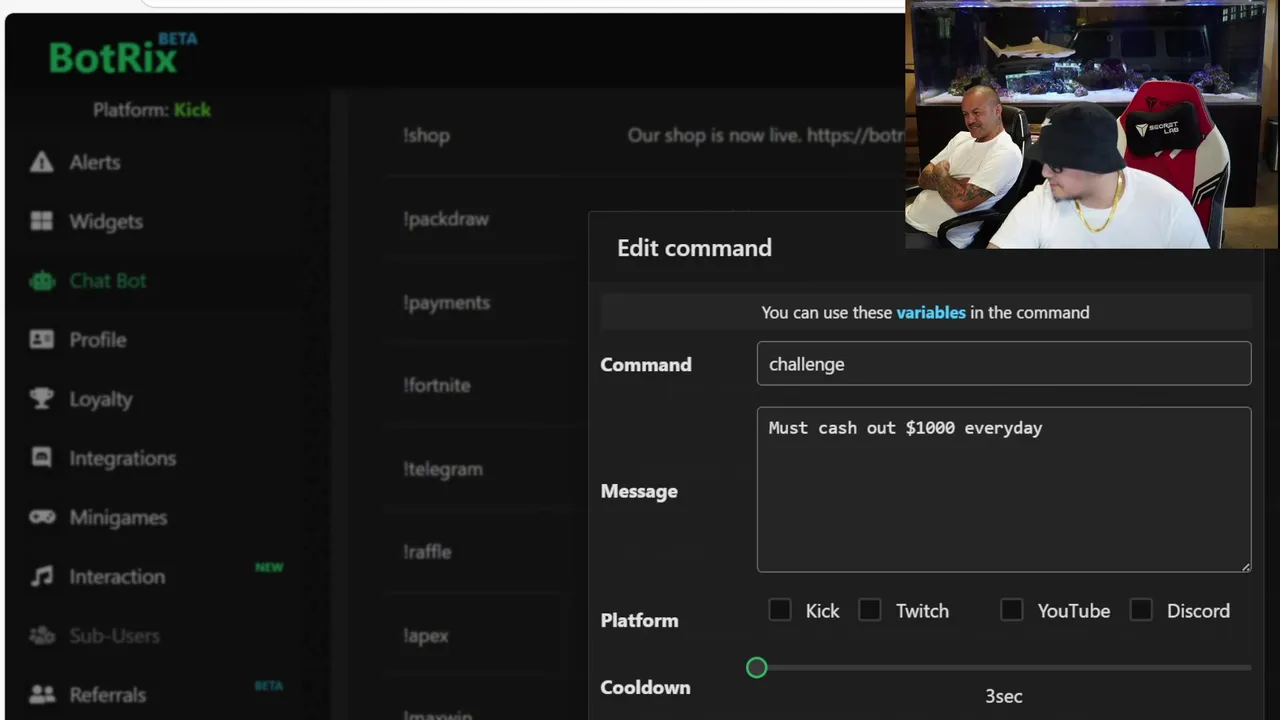Open the Sub-Users menu item
This screenshot has width=1280, height=720.
[114, 636]
